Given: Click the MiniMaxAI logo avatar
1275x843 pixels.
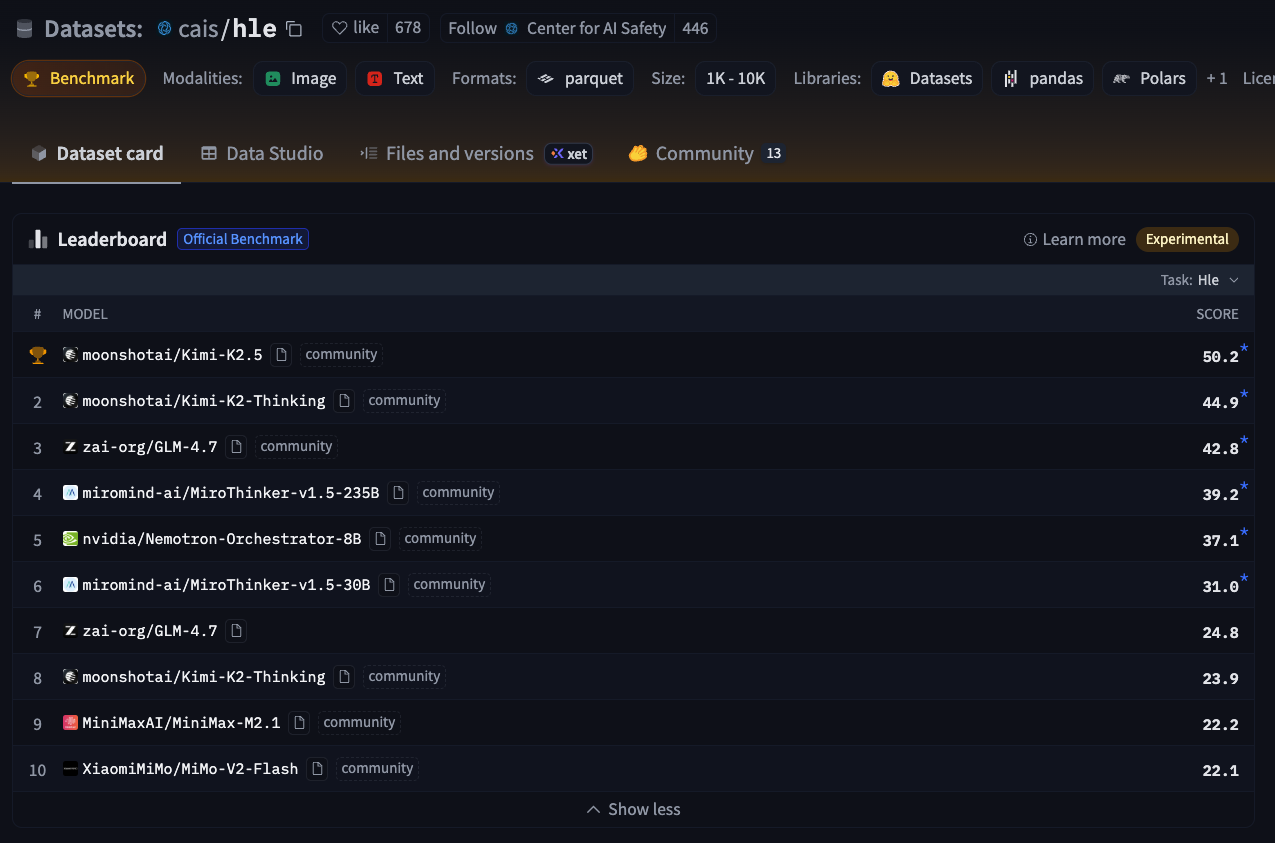Looking at the screenshot, I should click(70, 723).
